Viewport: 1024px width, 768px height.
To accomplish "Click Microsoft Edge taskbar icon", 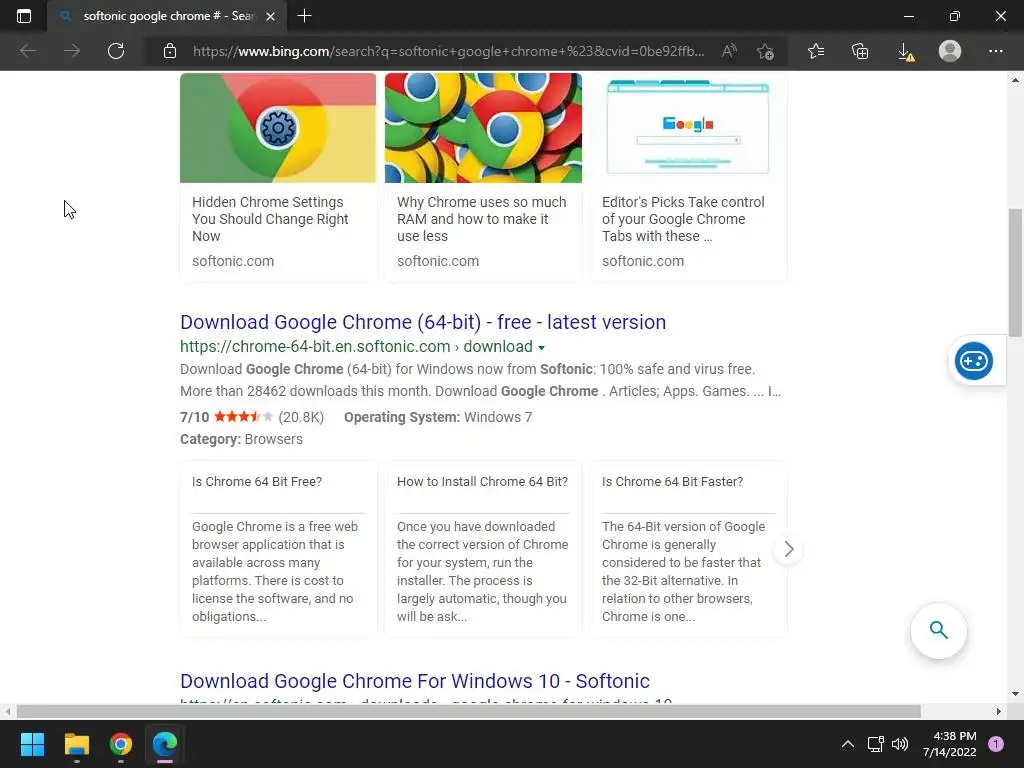I will pyautogui.click(x=165, y=744).
